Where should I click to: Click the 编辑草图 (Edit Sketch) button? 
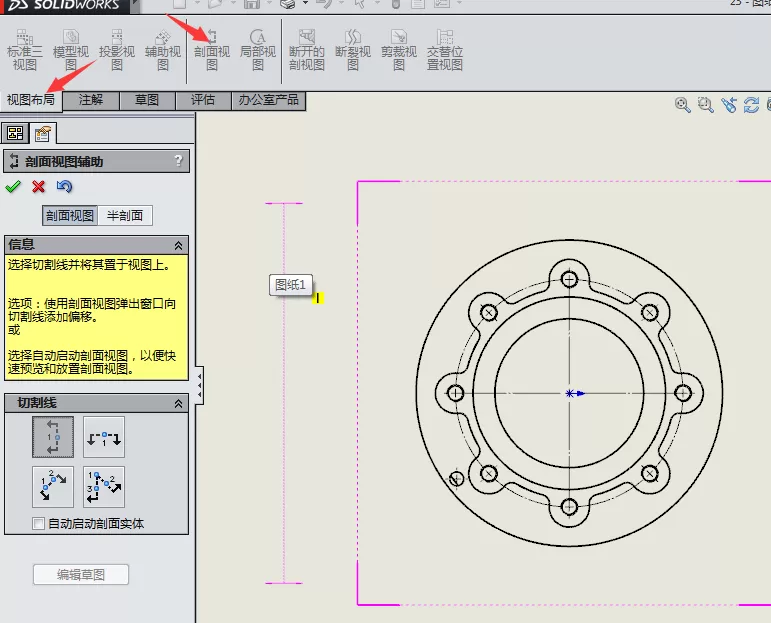click(x=81, y=574)
